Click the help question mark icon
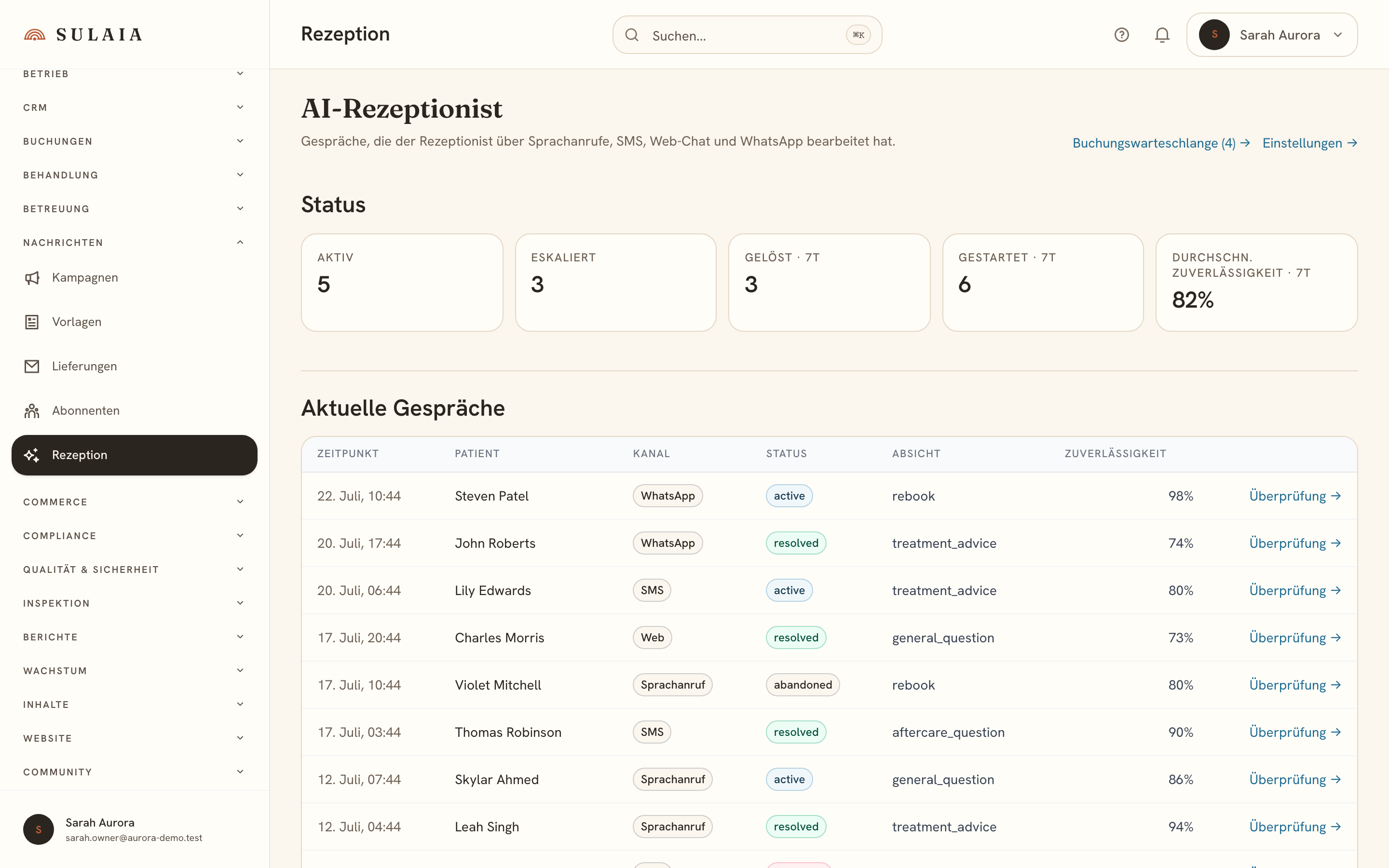This screenshot has height=868, width=1389. coord(1121,35)
